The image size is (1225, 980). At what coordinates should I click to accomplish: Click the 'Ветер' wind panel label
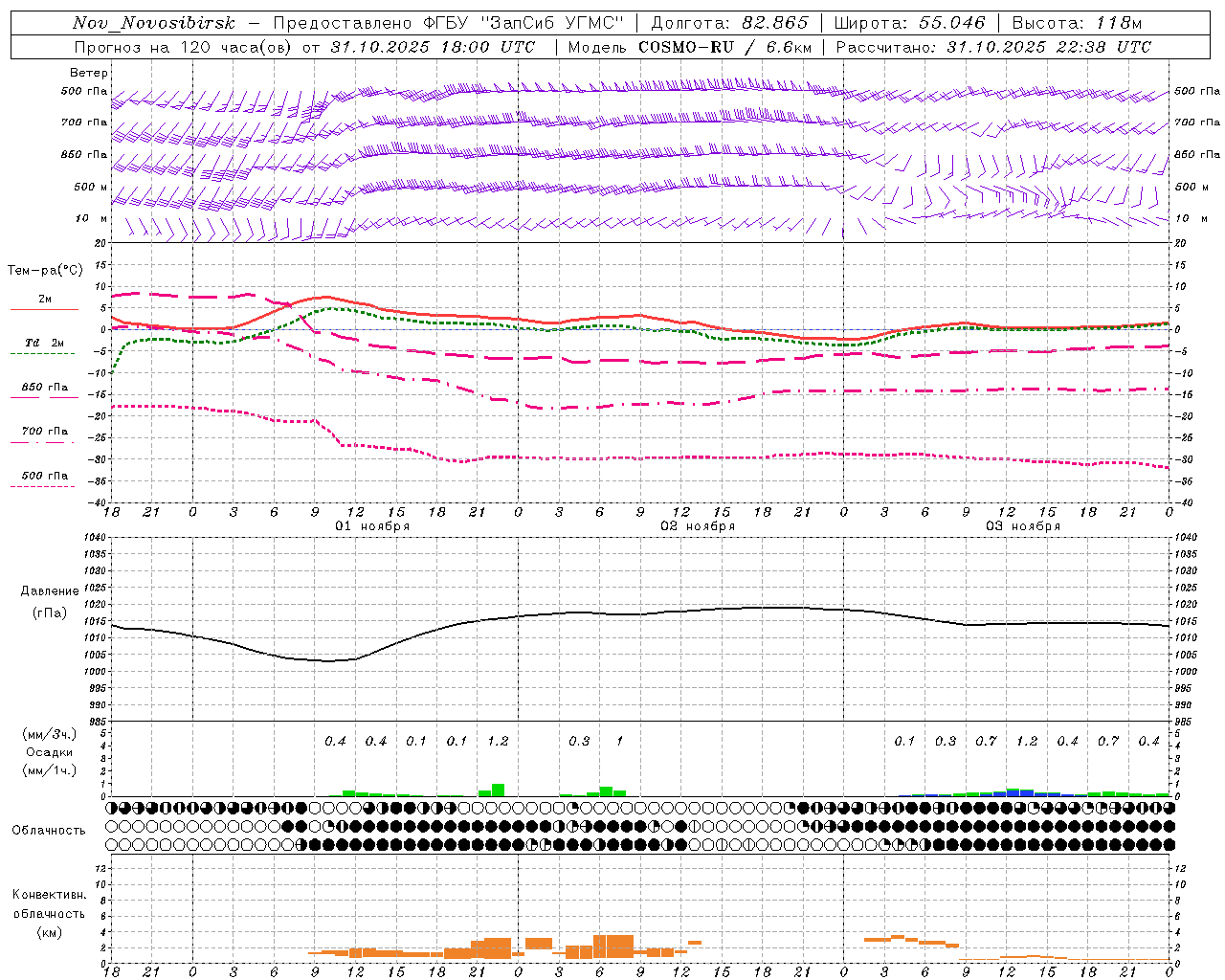[89, 73]
